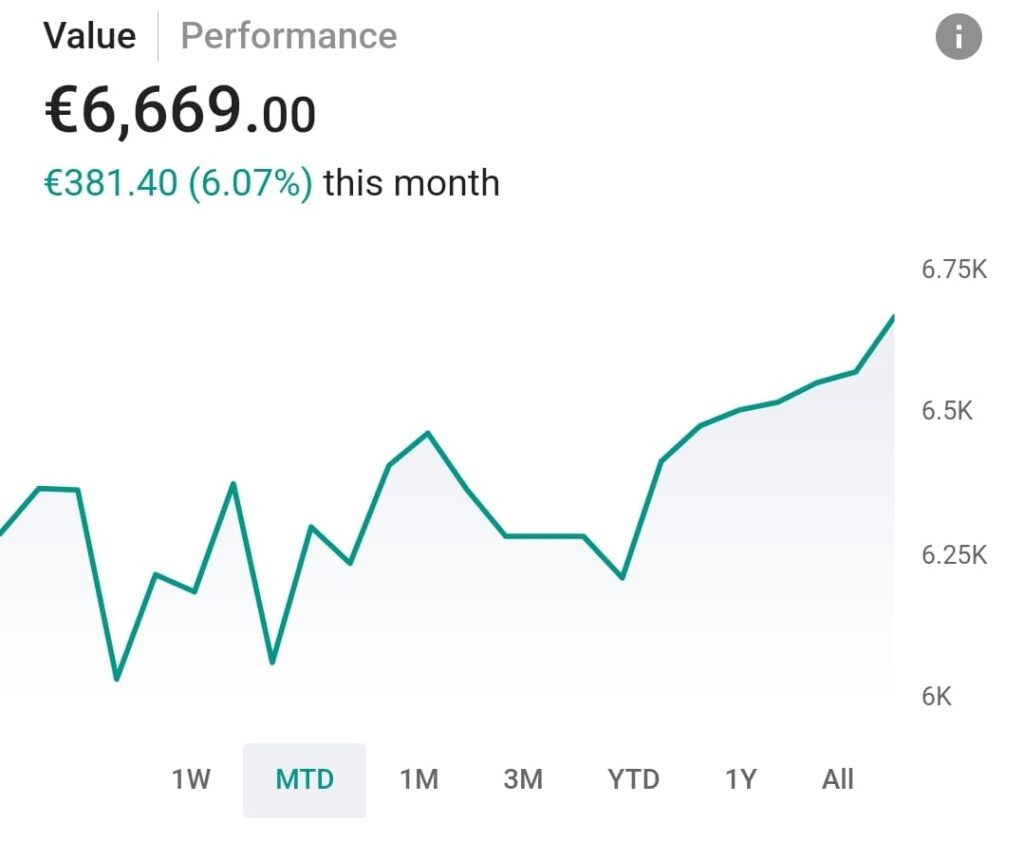Choose the 3M chart period

[523, 779]
